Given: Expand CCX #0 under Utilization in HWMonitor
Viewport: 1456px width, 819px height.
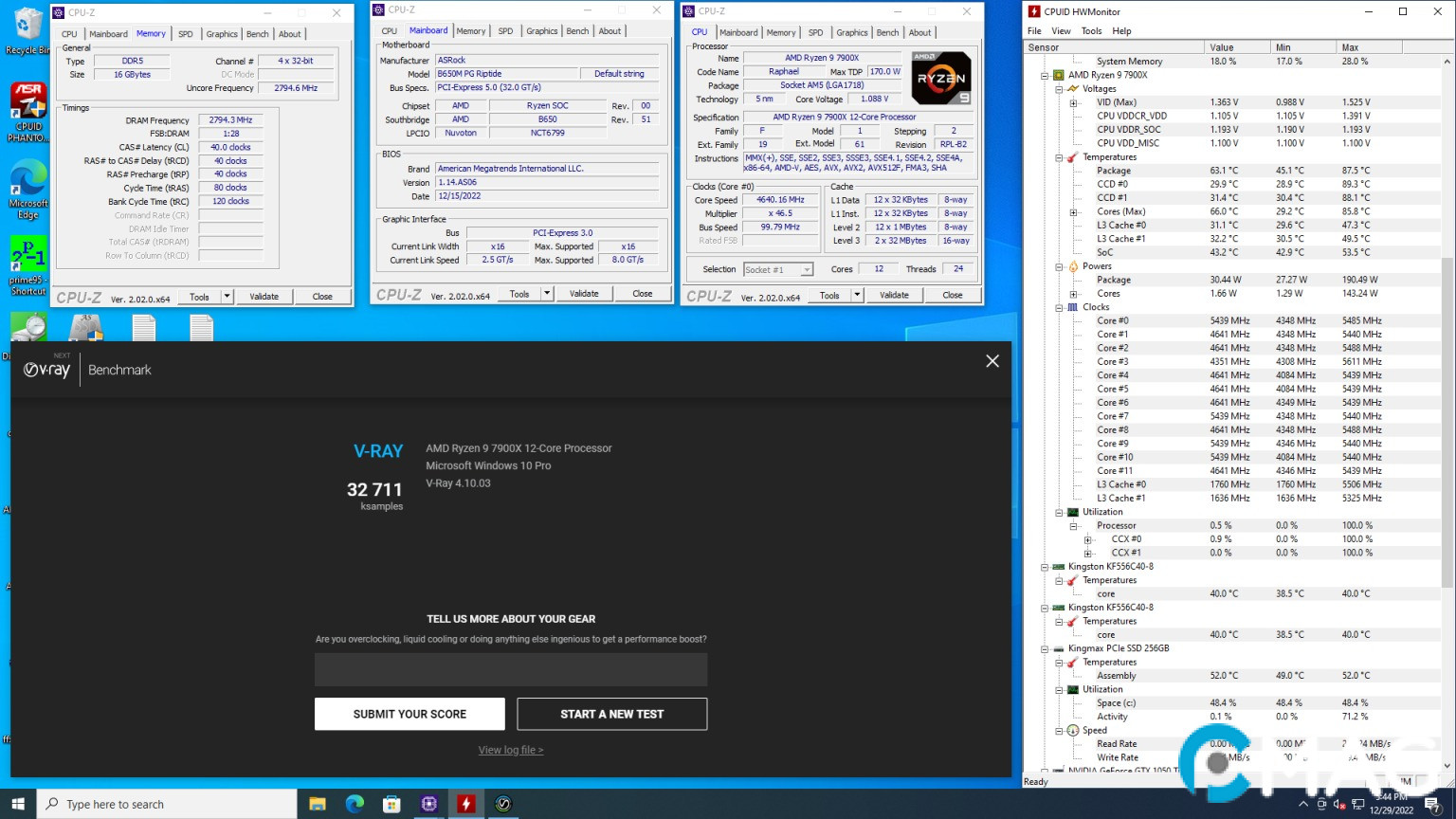Looking at the screenshot, I should coord(1087,538).
